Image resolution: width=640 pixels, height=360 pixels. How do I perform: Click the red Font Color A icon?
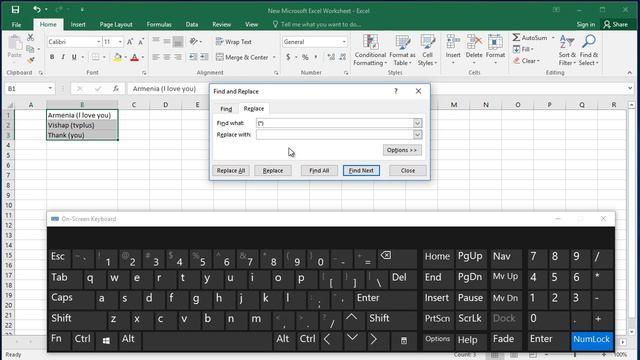[x=135, y=57]
